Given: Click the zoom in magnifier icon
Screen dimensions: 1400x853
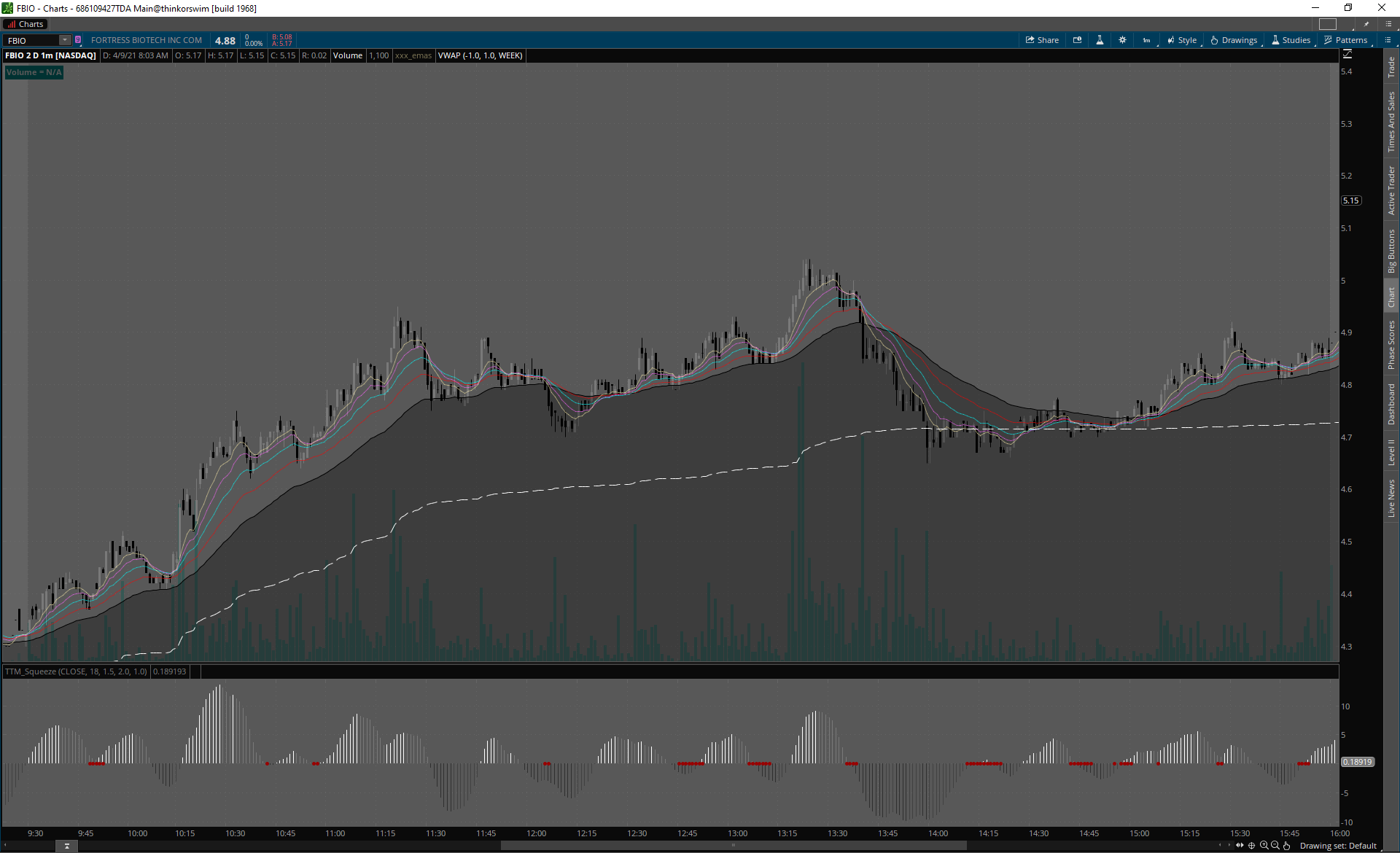Looking at the screenshot, I should pos(1264,846).
